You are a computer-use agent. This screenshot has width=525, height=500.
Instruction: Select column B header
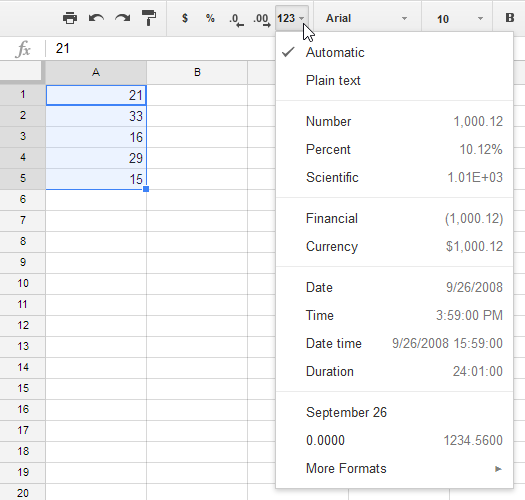click(197, 72)
